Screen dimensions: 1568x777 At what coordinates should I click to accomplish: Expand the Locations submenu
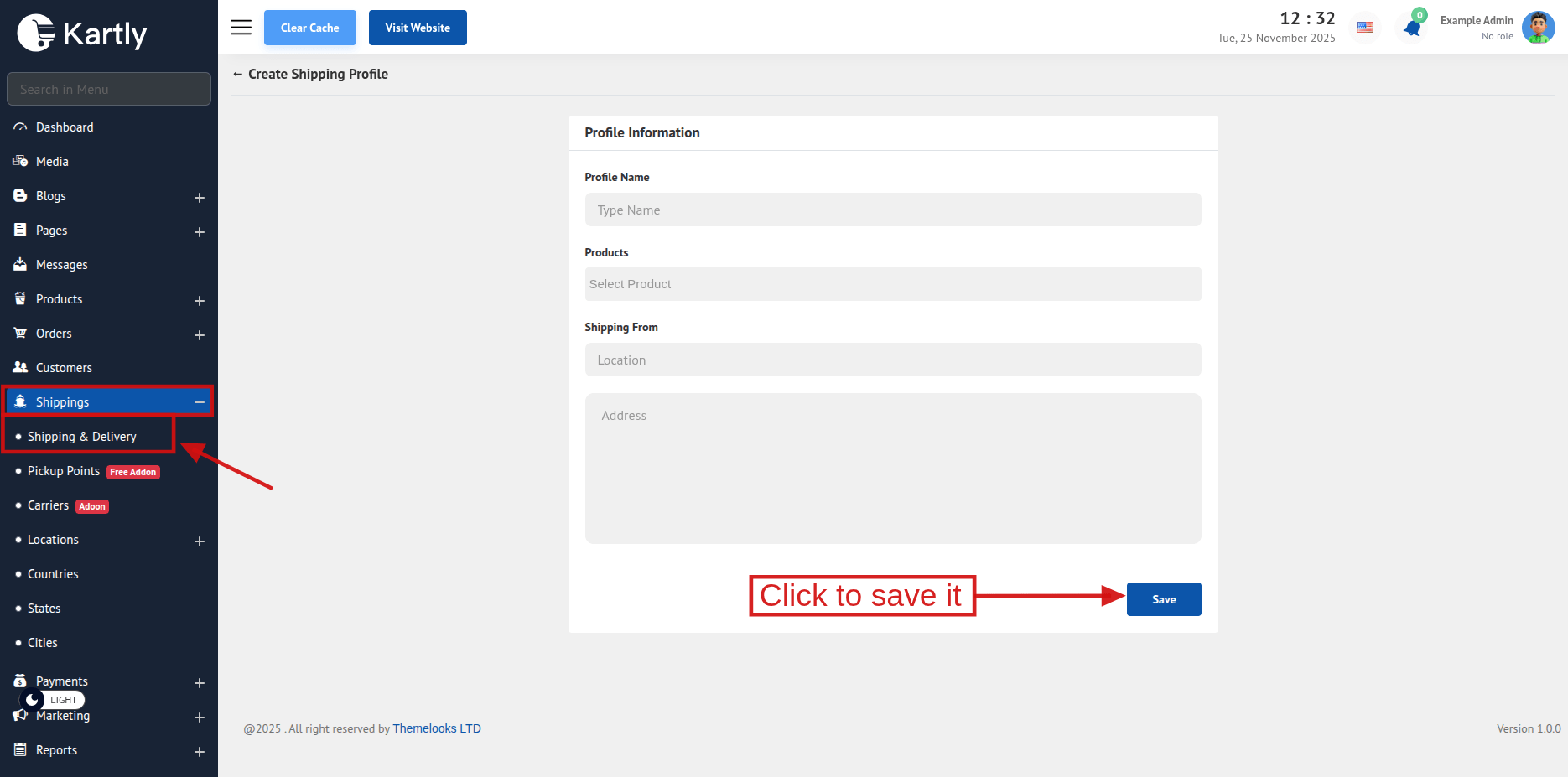200,541
